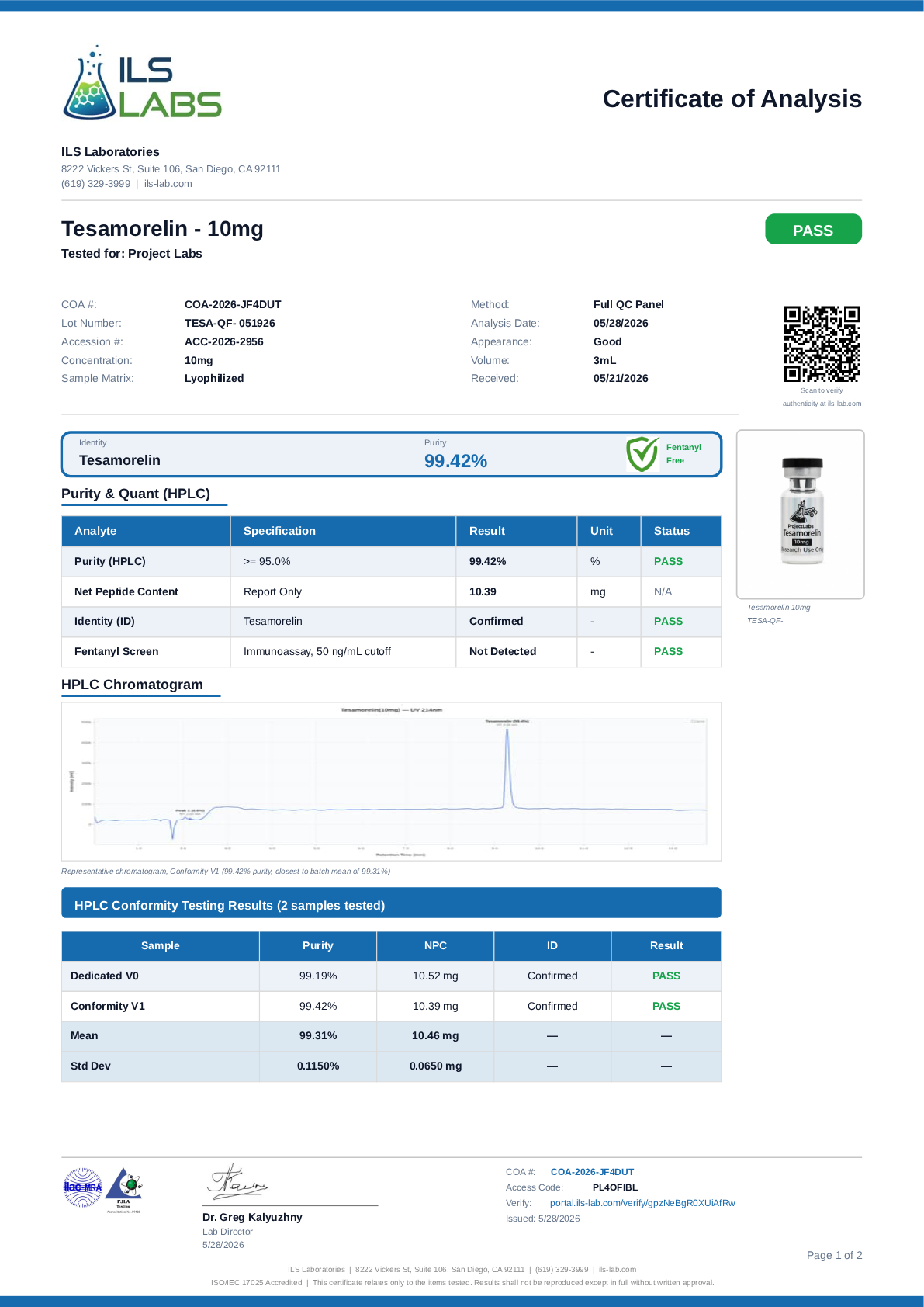
Task: Select the Status column header
Action: [681, 531]
